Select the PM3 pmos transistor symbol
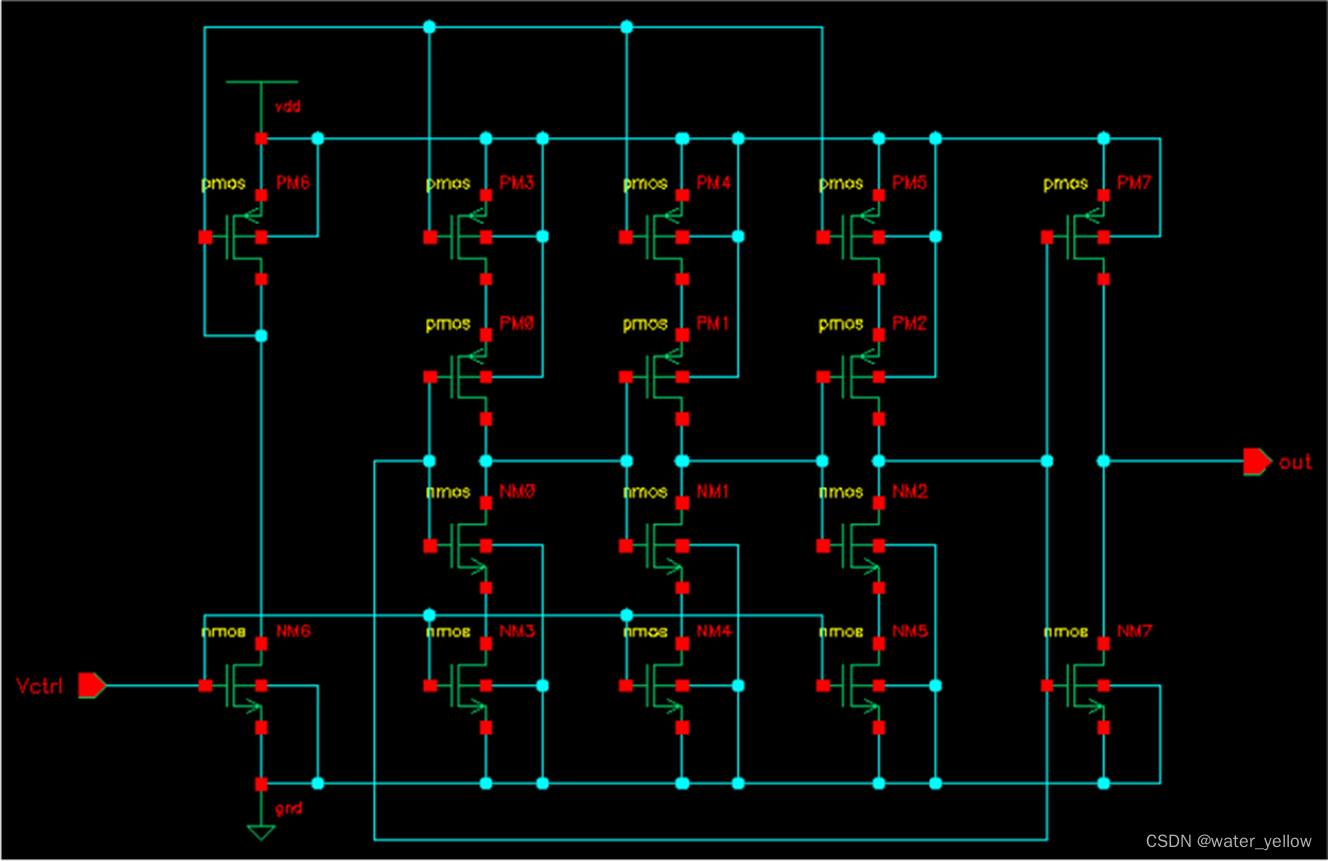 (x=462, y=237)
